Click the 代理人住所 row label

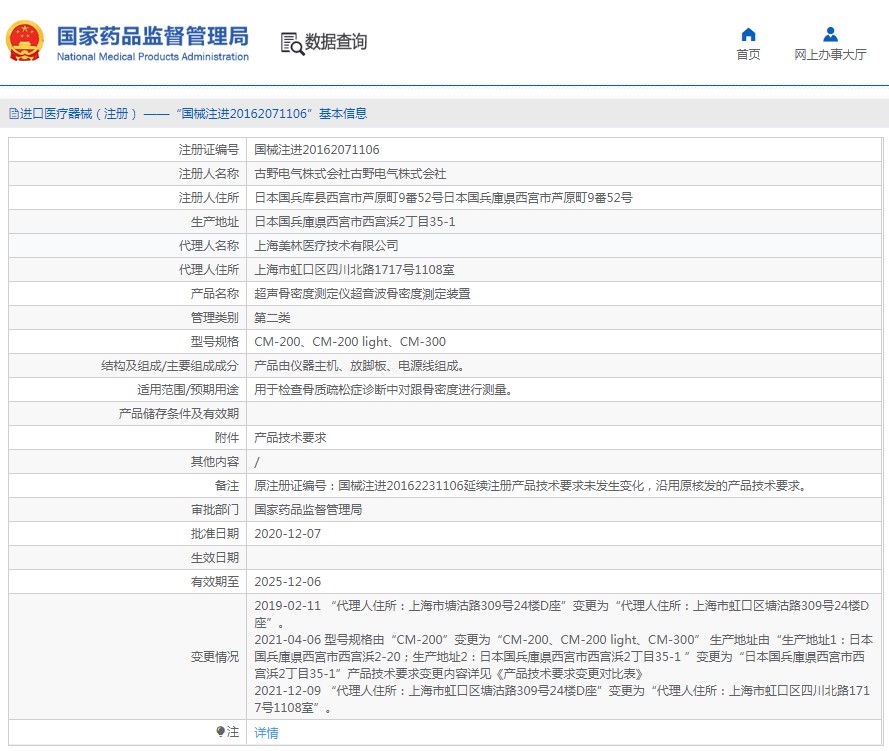pyautogui.click(x=209, y=270)
